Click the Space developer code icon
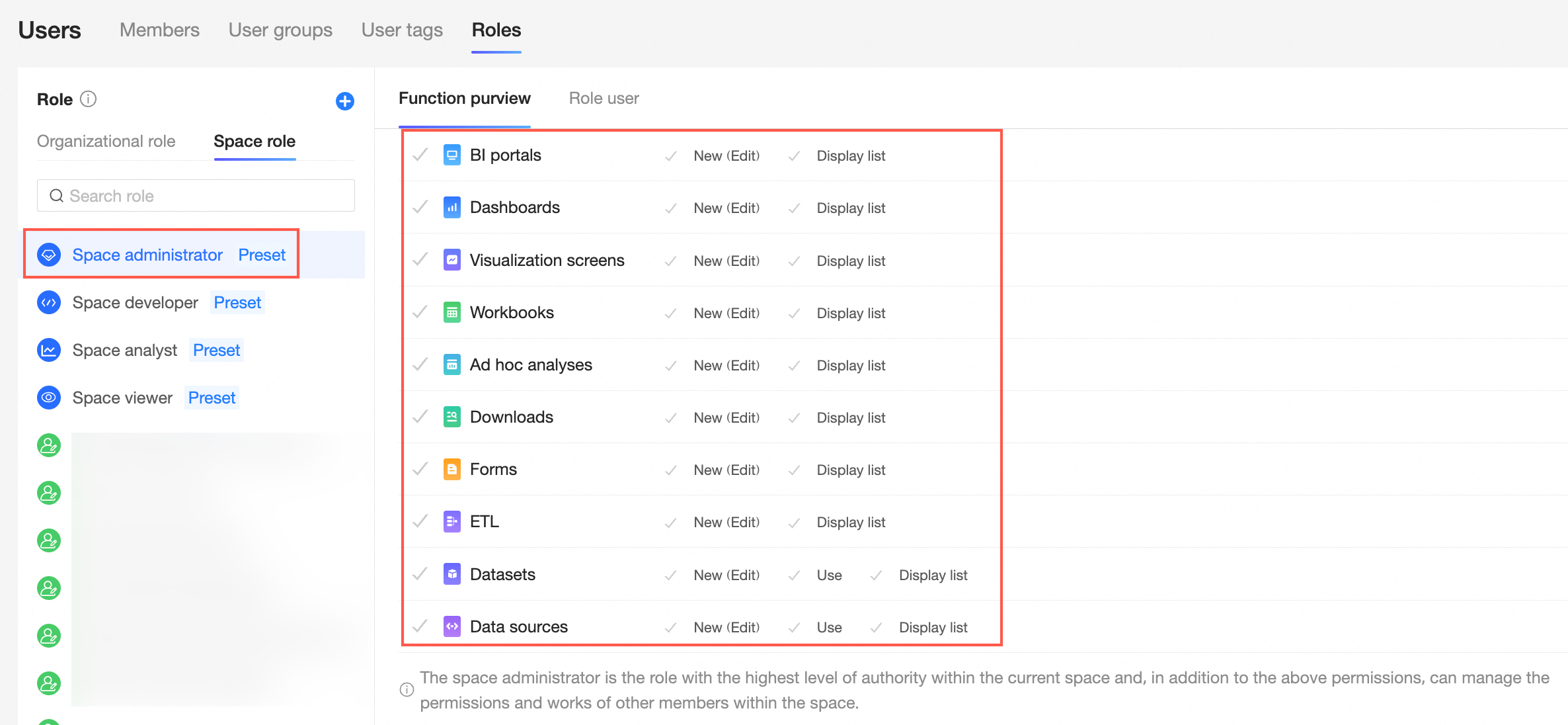The image size is (1568, 725). tap(49, 303)
